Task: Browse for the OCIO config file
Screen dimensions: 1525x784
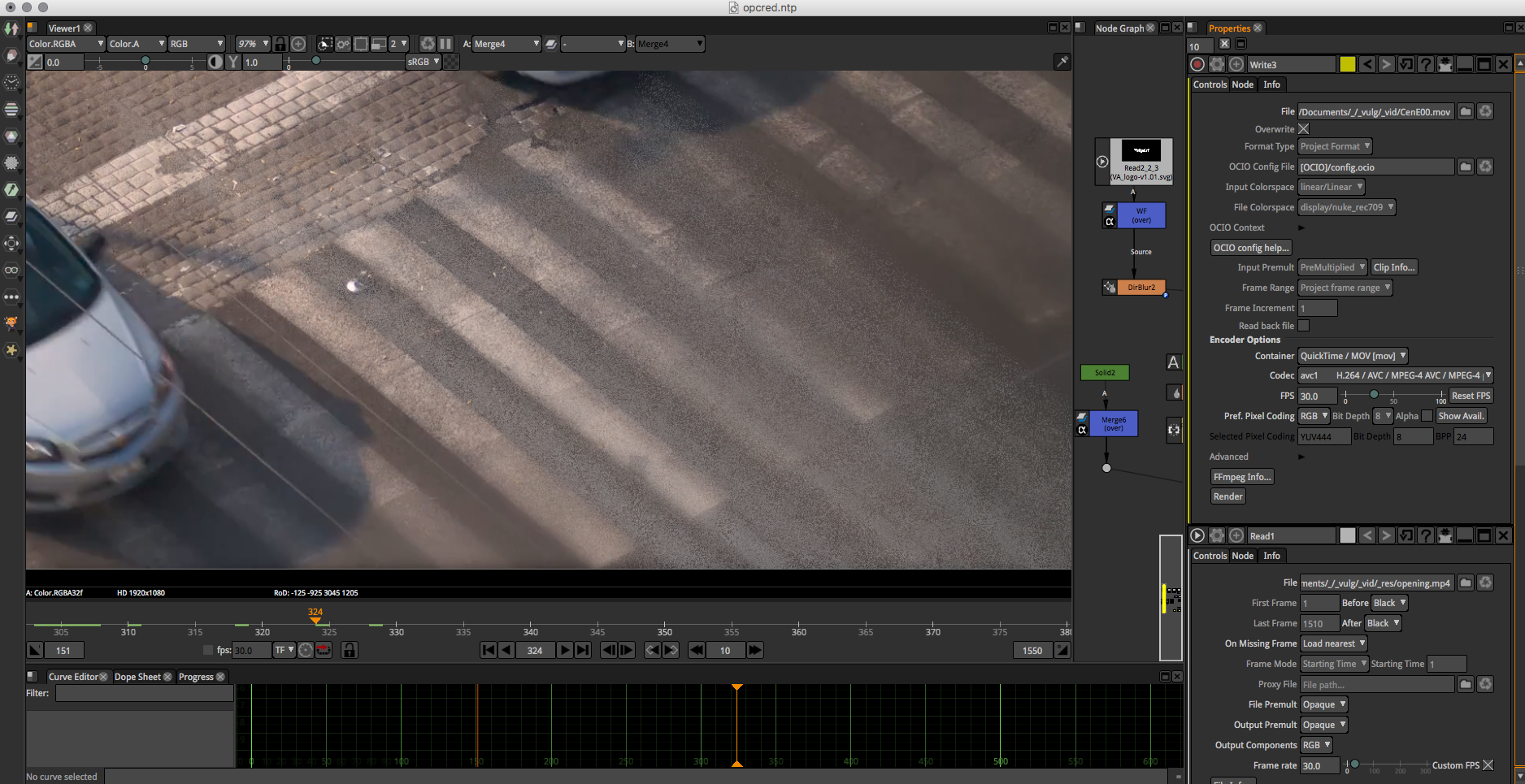Action: 1466,167
